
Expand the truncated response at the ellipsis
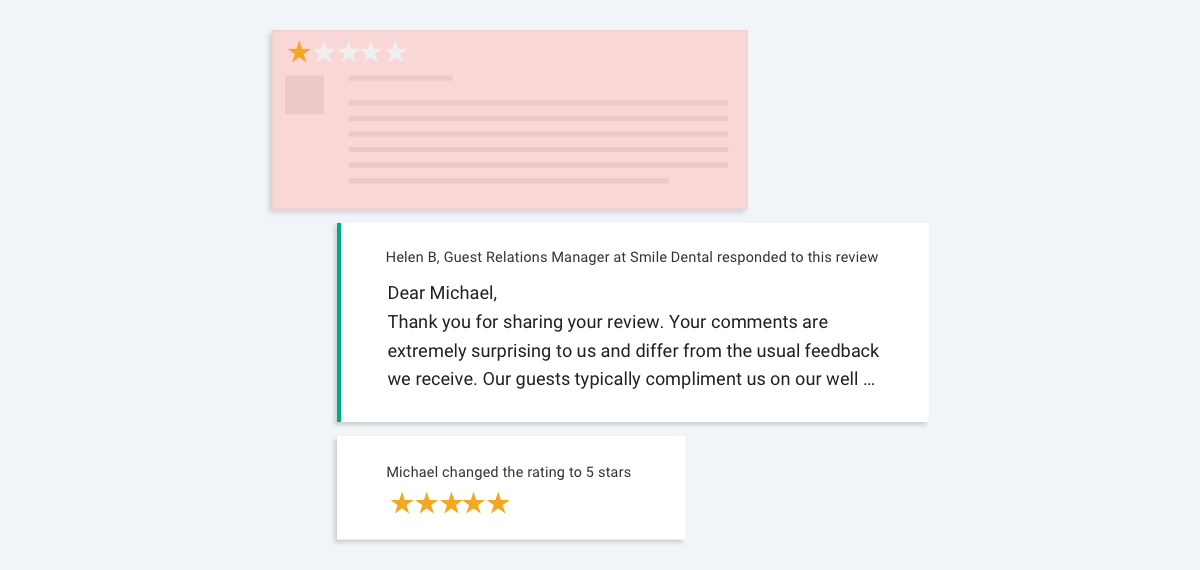coord(868,381)
